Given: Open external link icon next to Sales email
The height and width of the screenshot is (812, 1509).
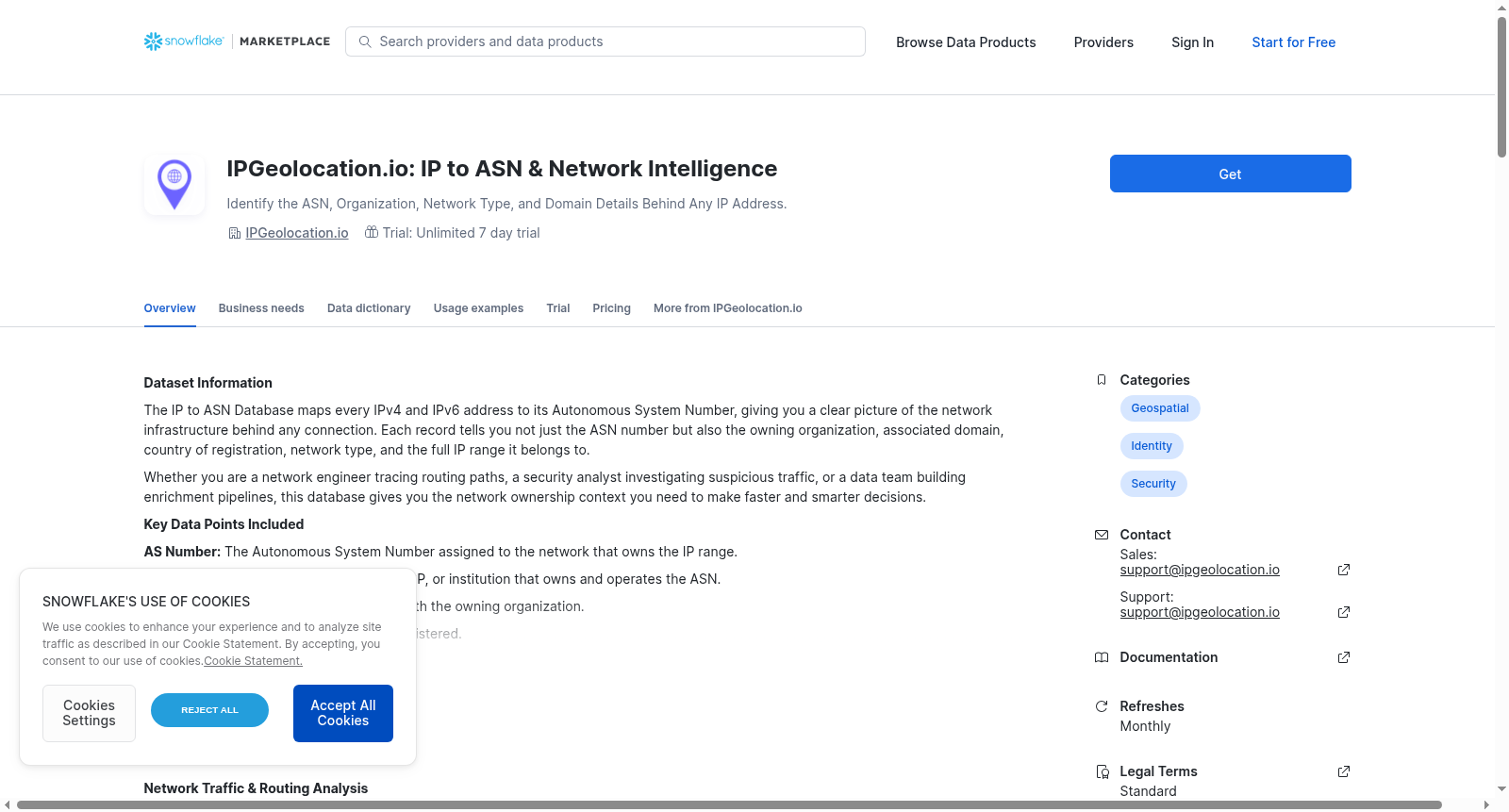Looking at the screenshot, I should 1344,570.
